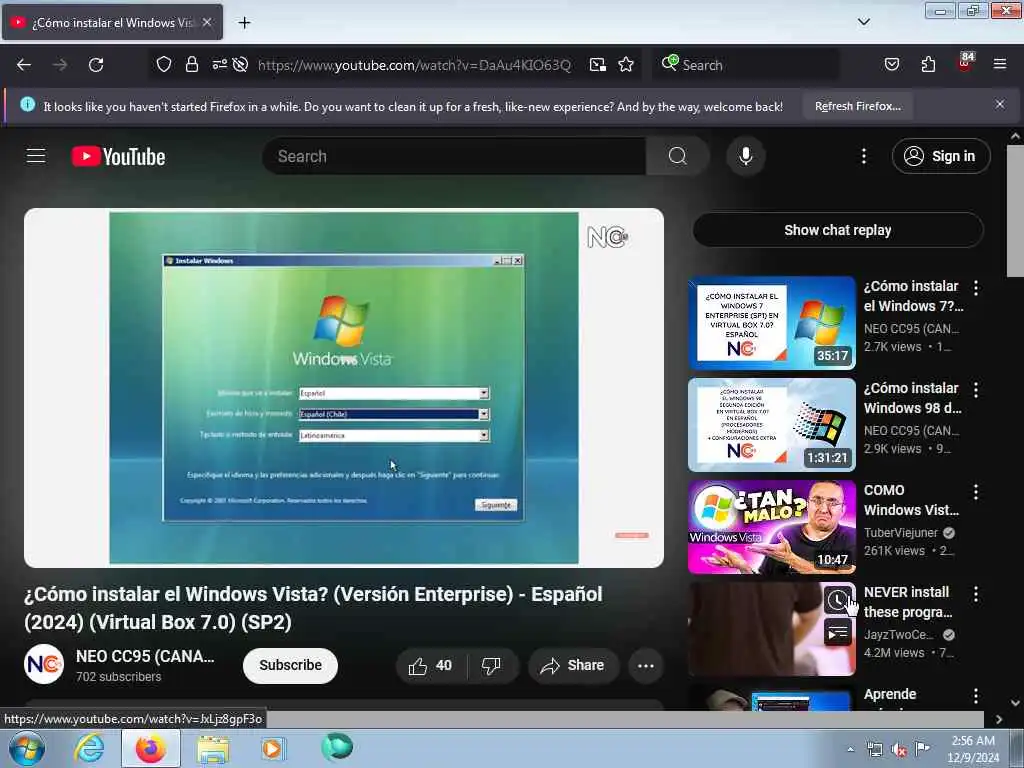This screenshot has width=1024, height=768.
Task: Open options for Aprende video
Action: coord(976,696)
